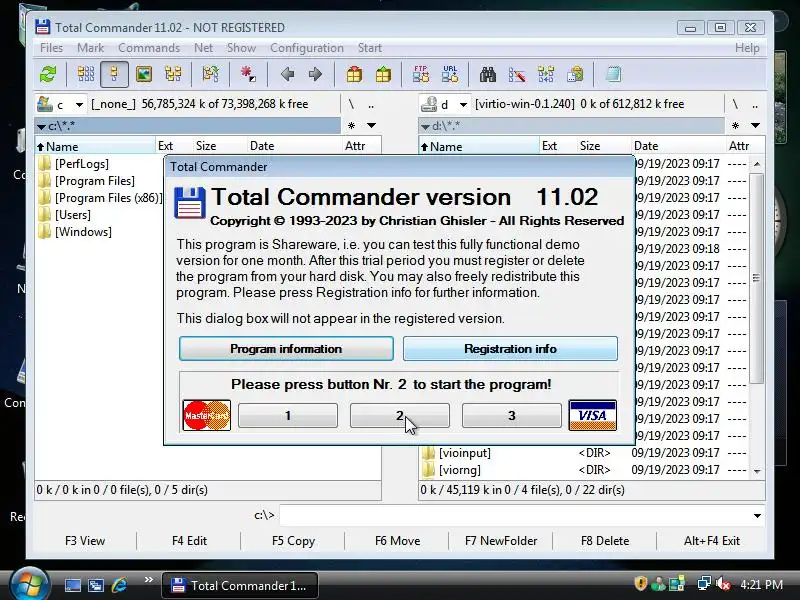
Task: Click the invert selection red asterisk icon
Action: pyautogui.click(x=248, y=74)
